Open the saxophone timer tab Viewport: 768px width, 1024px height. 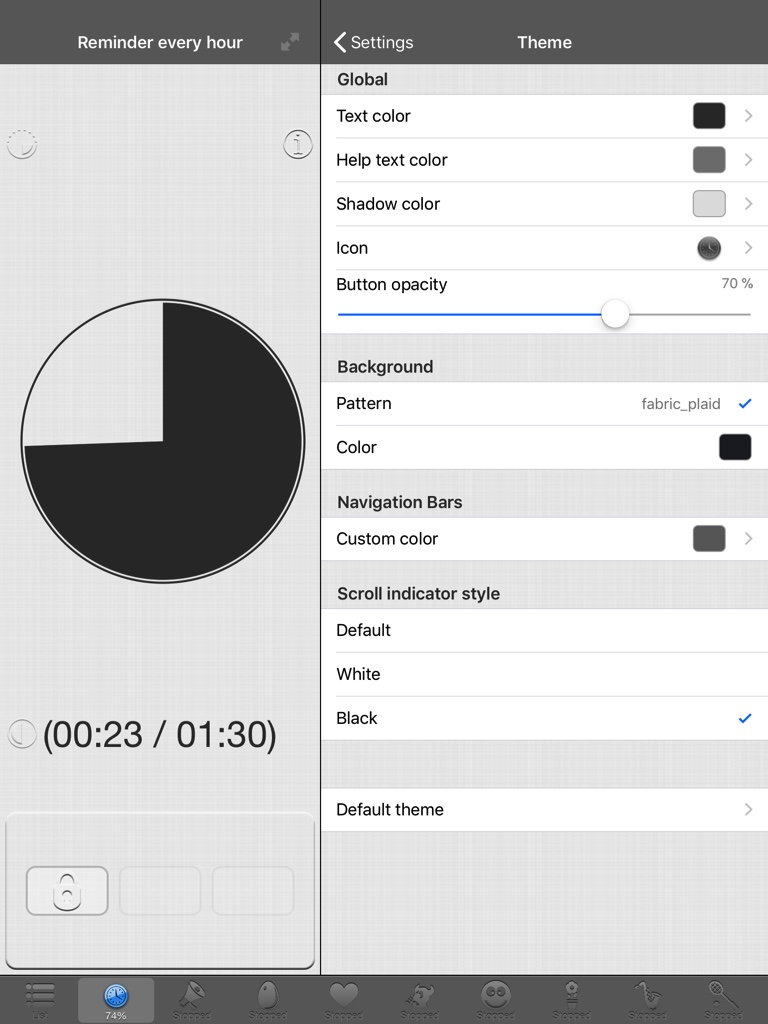pyautogui.click(x=647, y=1000)
